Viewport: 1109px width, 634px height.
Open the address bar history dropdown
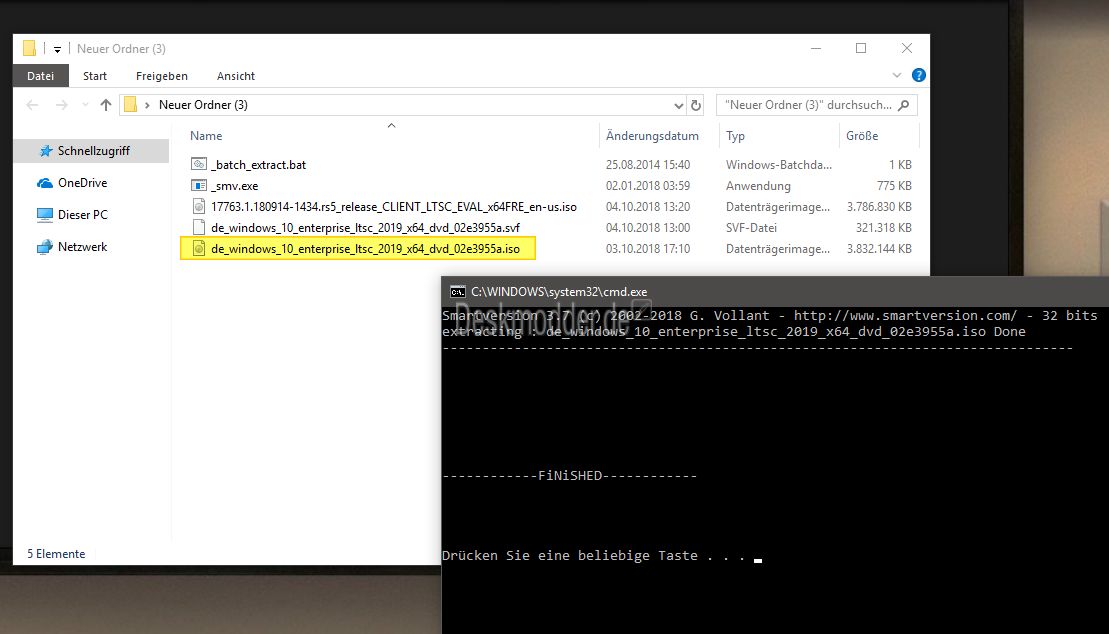coord(678,105)
